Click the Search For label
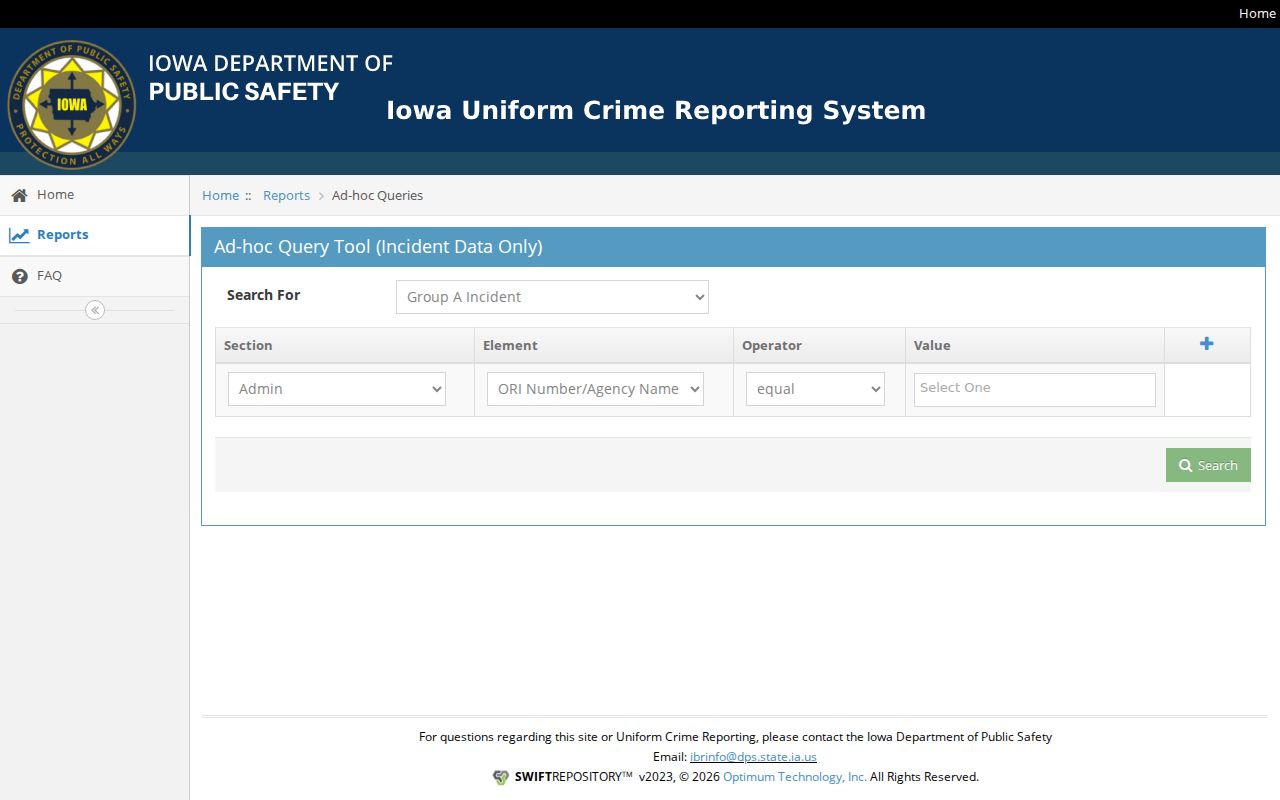This screenshot has width=1280, height=800. click(263, 295)
